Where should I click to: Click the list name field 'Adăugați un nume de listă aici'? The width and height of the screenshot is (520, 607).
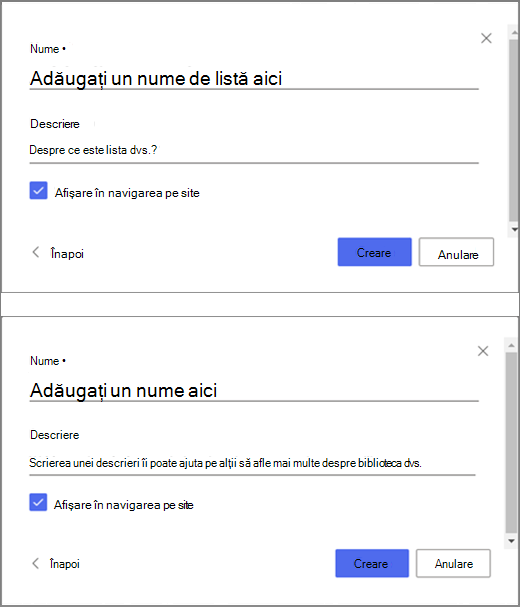(x=254, y=79)
